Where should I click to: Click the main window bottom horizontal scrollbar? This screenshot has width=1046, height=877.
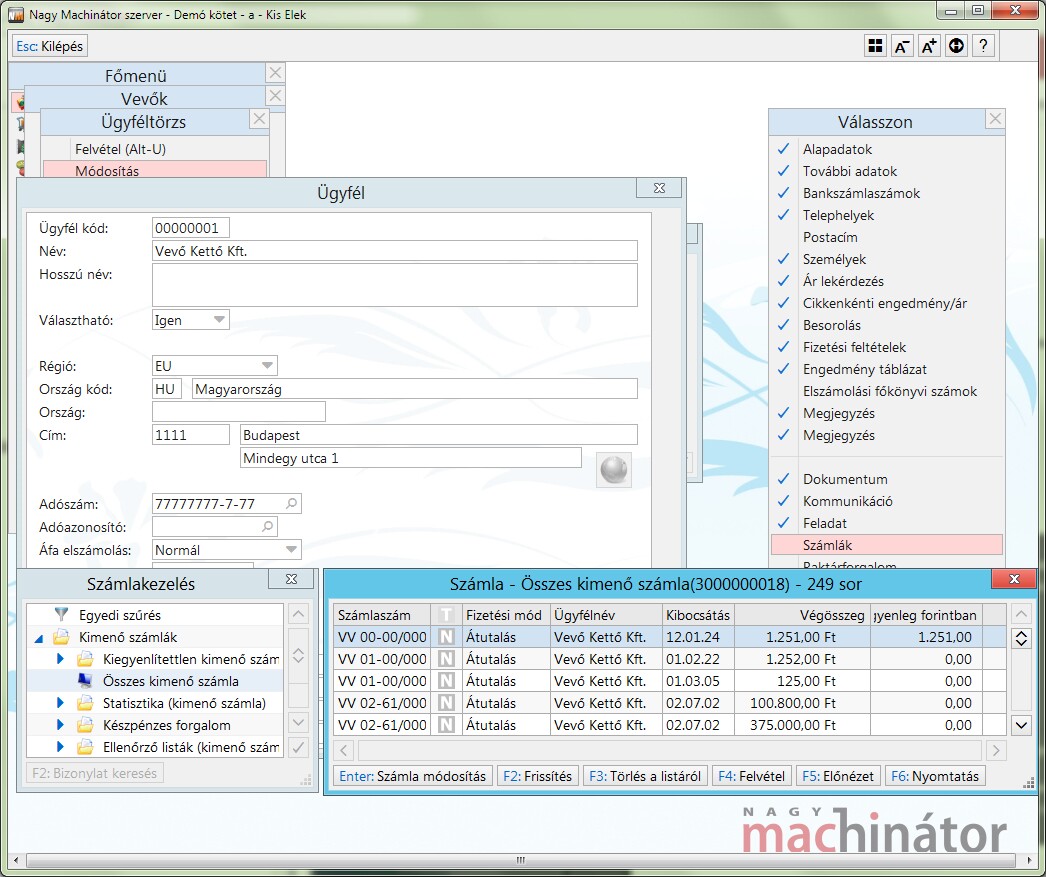click(521, 860)
